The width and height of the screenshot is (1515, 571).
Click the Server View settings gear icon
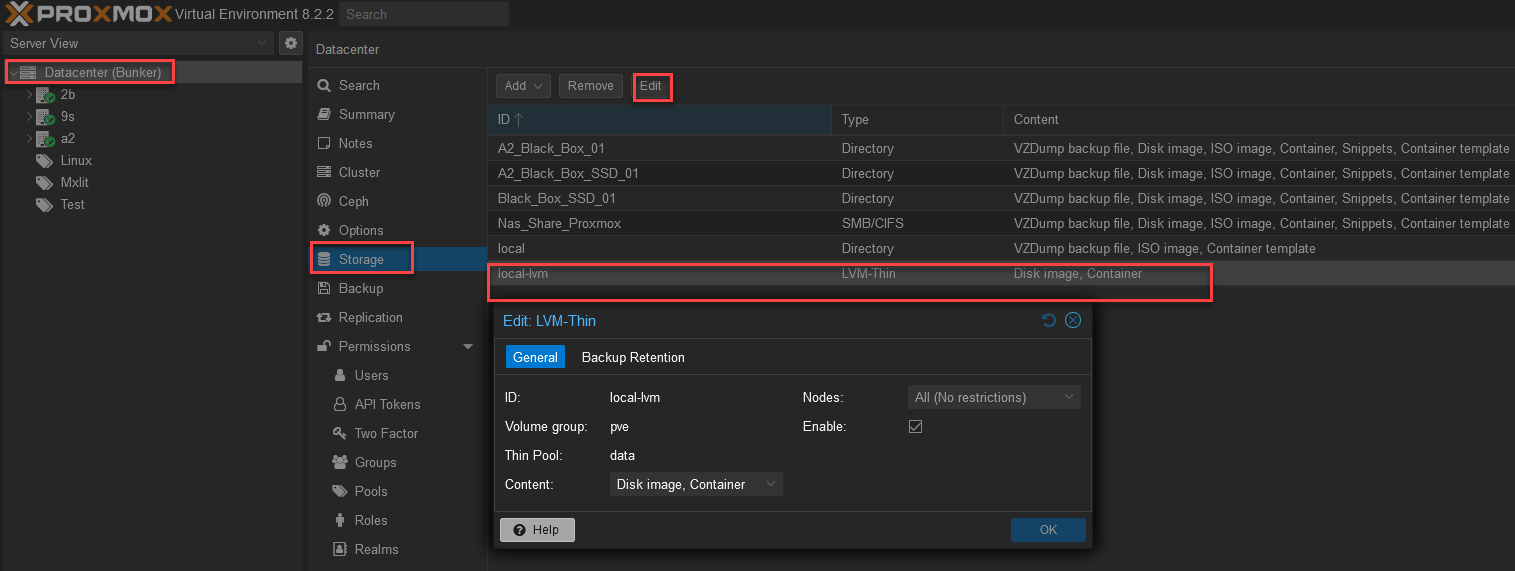tap(290, 43)
